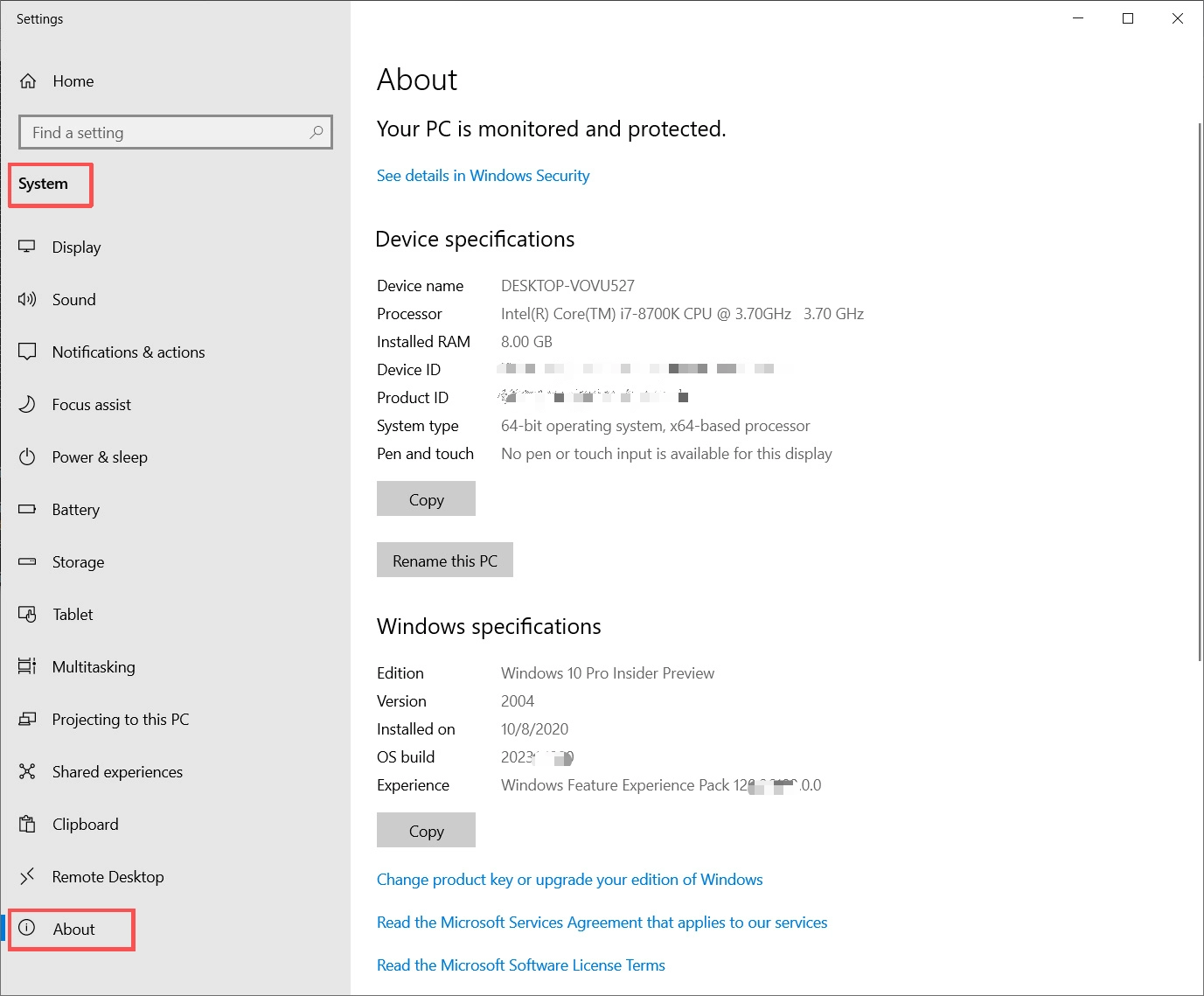The image size is (1204, 996).
Task: Click the vertical scrollbar of the About page
Action: click(1200, 392)
